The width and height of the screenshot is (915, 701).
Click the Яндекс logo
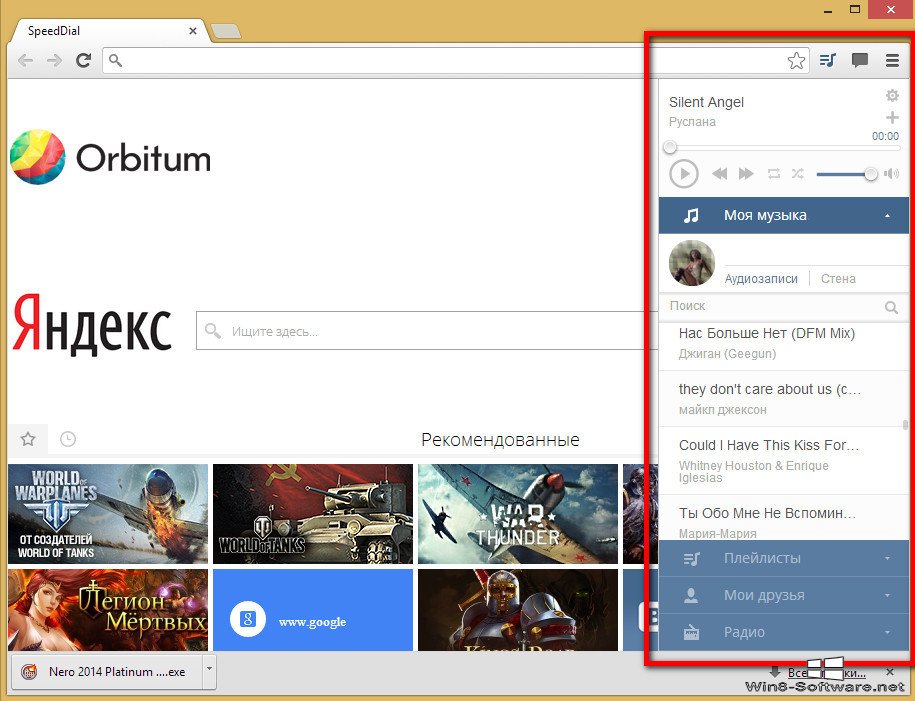(x=92, y=325)
